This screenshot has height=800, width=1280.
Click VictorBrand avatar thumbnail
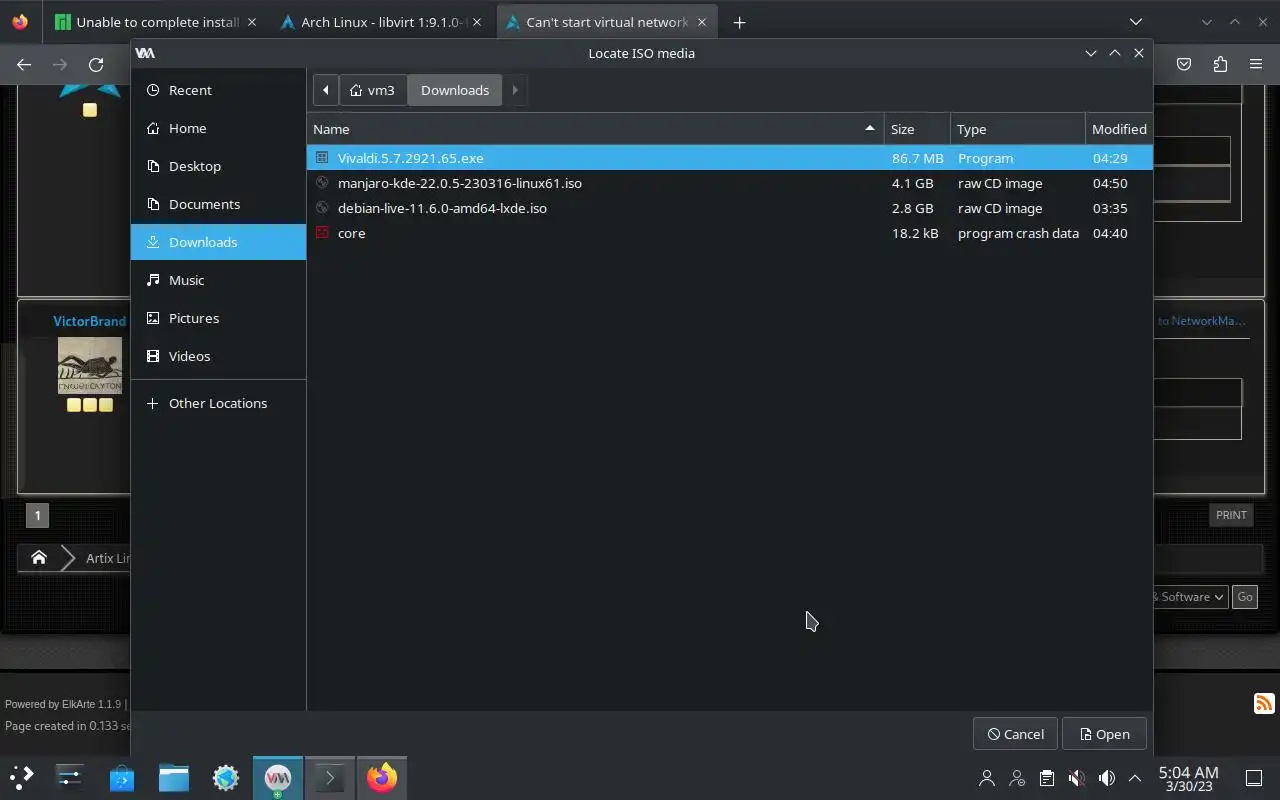point(90,365)
